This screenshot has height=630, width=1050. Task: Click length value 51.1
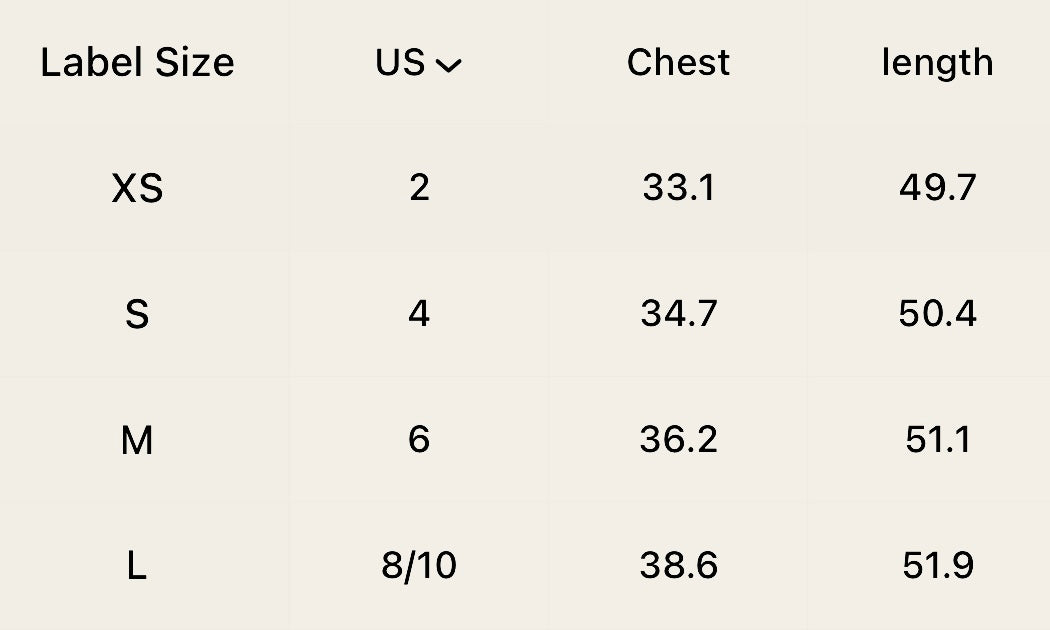click(937, 440)
